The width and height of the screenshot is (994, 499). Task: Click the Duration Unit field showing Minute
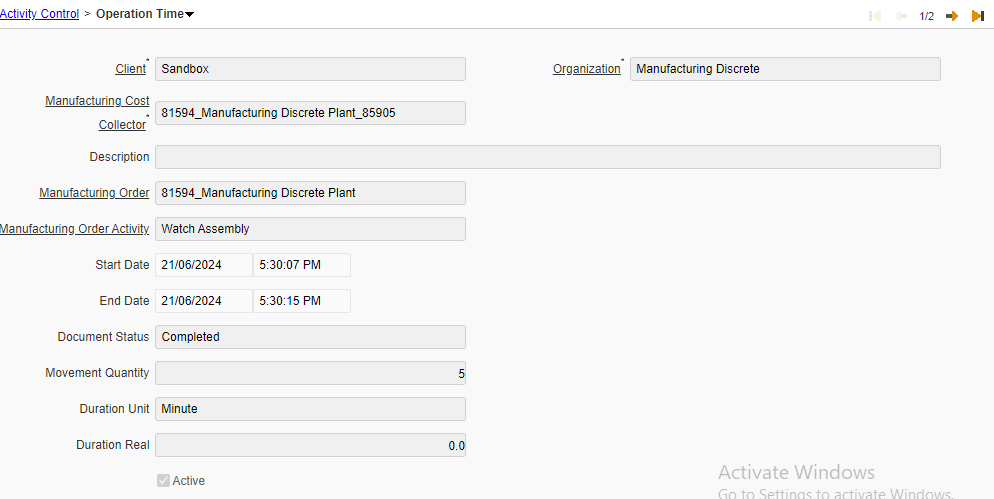coord(311,409)
